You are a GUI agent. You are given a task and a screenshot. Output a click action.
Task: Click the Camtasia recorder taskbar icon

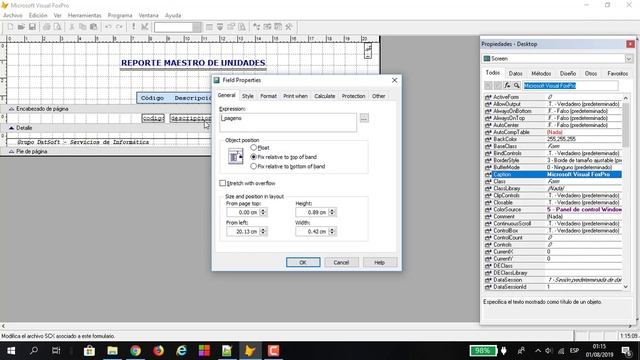(x=273, y=351)
